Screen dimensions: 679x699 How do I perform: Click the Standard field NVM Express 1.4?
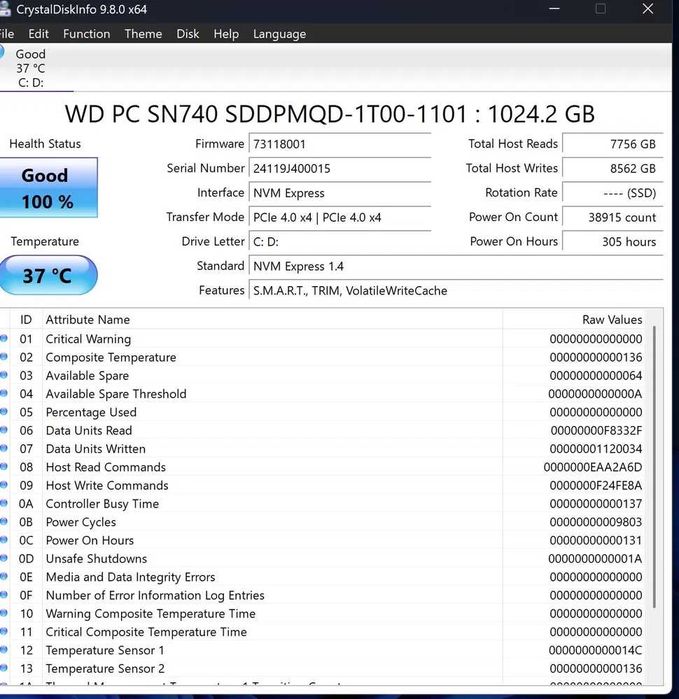pos(456,267)
